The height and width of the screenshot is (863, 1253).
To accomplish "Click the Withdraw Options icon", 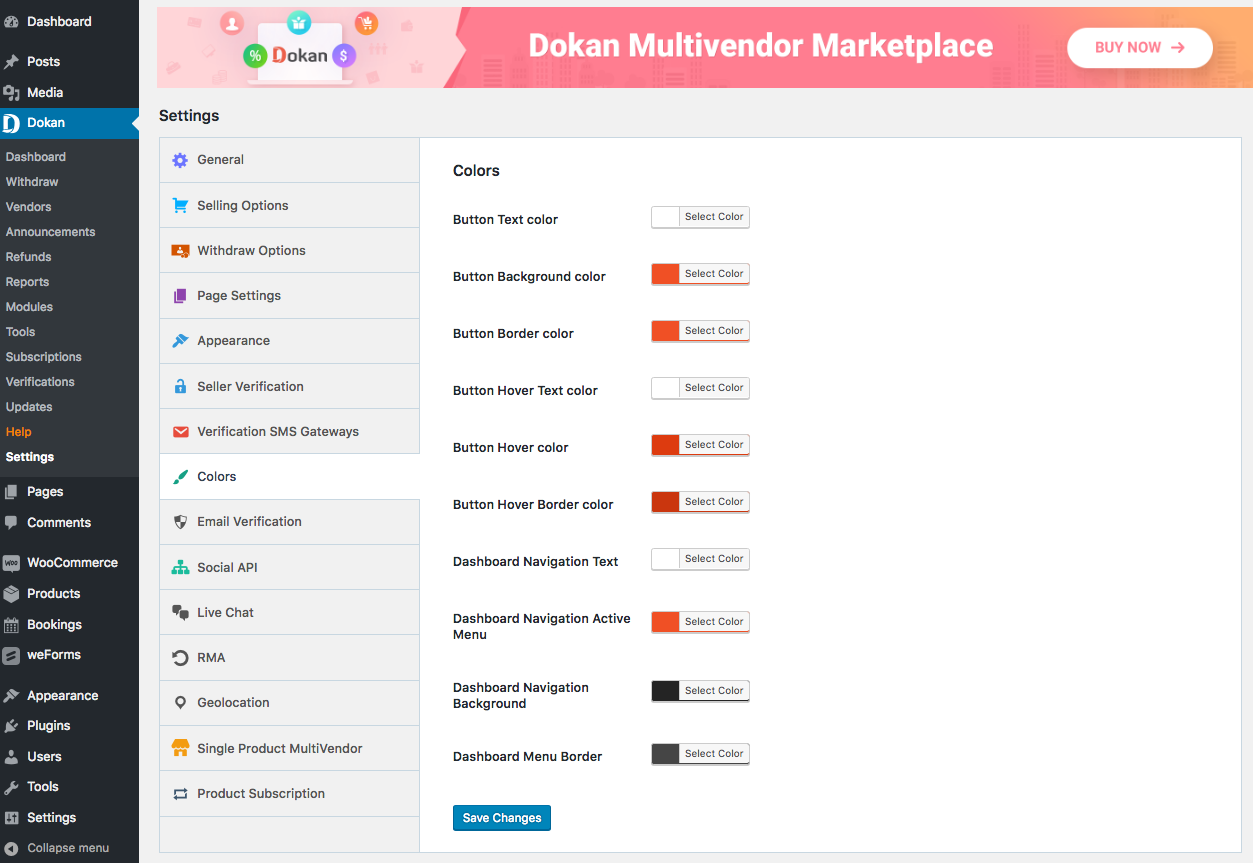I will [180, 251].
